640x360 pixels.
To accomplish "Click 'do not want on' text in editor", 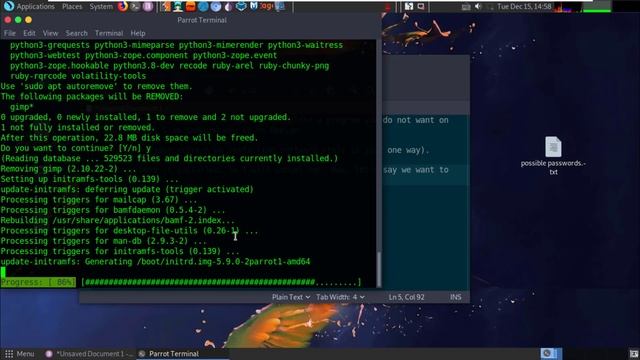I will click(416, 120).
